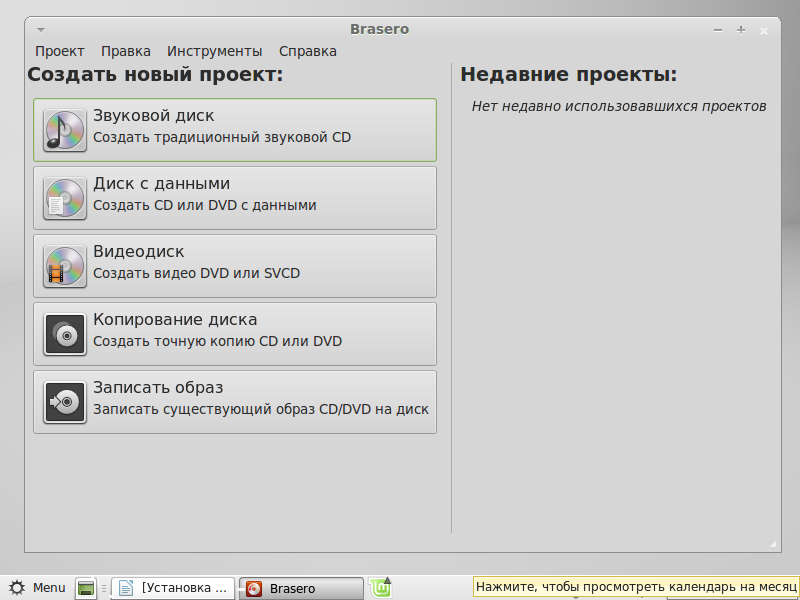Create a Диск с данными project
800x600 pixels.
point(235,198)
